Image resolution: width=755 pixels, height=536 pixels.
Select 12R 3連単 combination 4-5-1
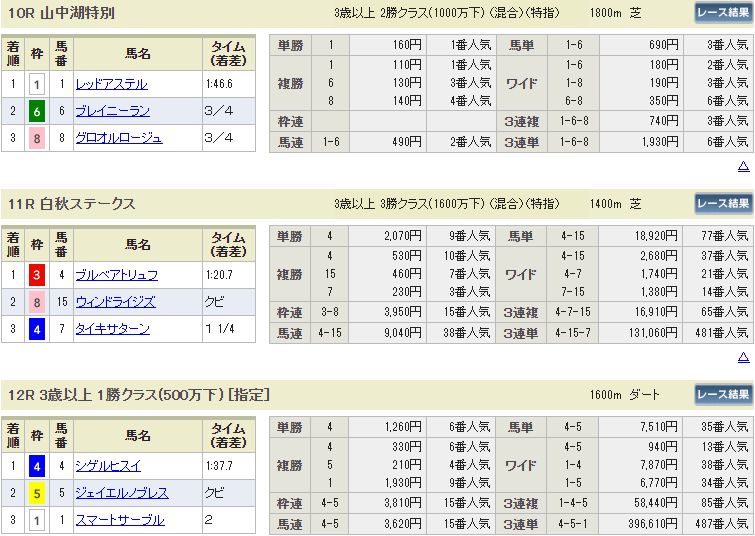coord(573,523)
